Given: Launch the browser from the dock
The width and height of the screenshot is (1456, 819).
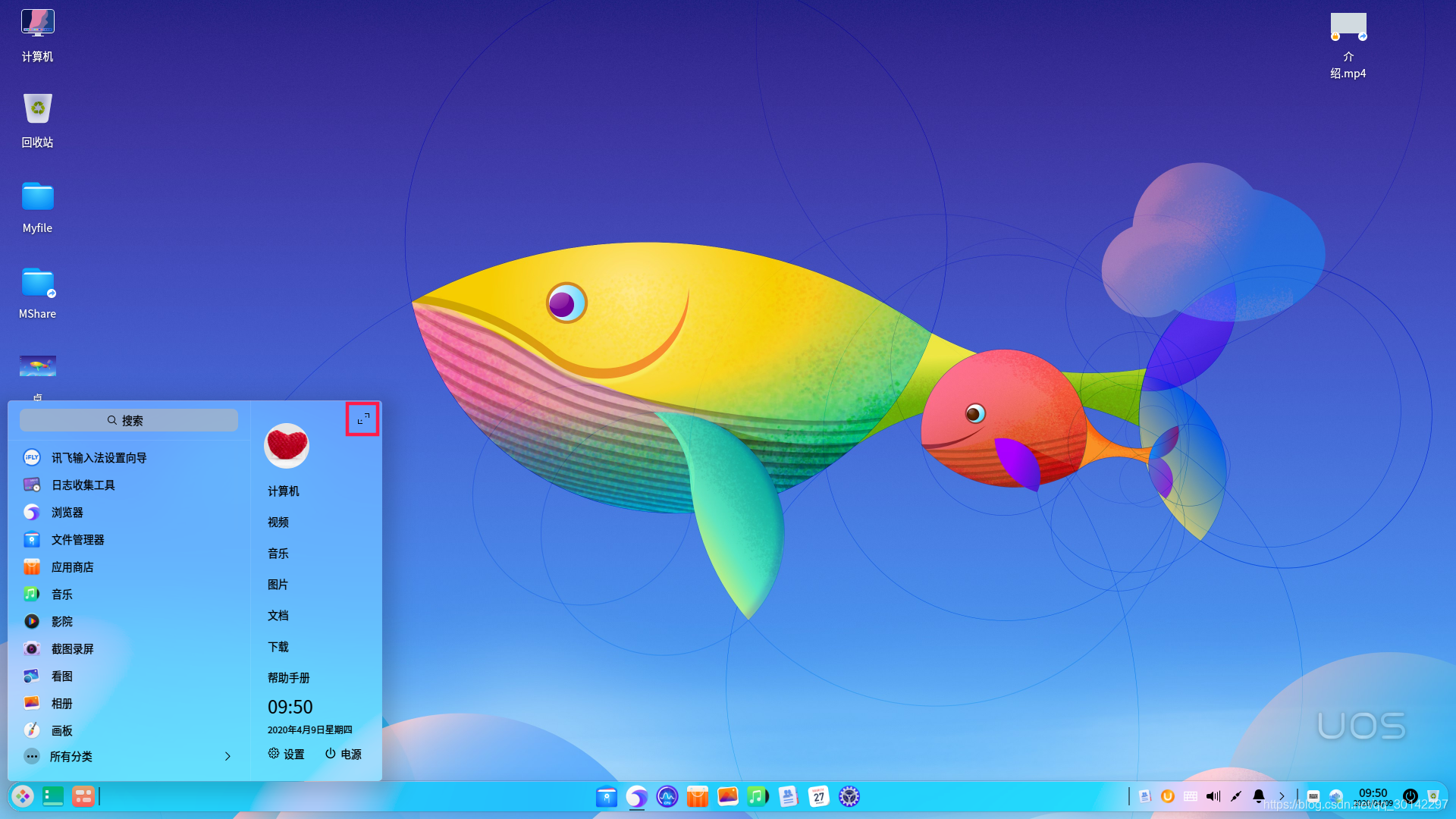Looking at the screenshot, I should pos(637,796).
